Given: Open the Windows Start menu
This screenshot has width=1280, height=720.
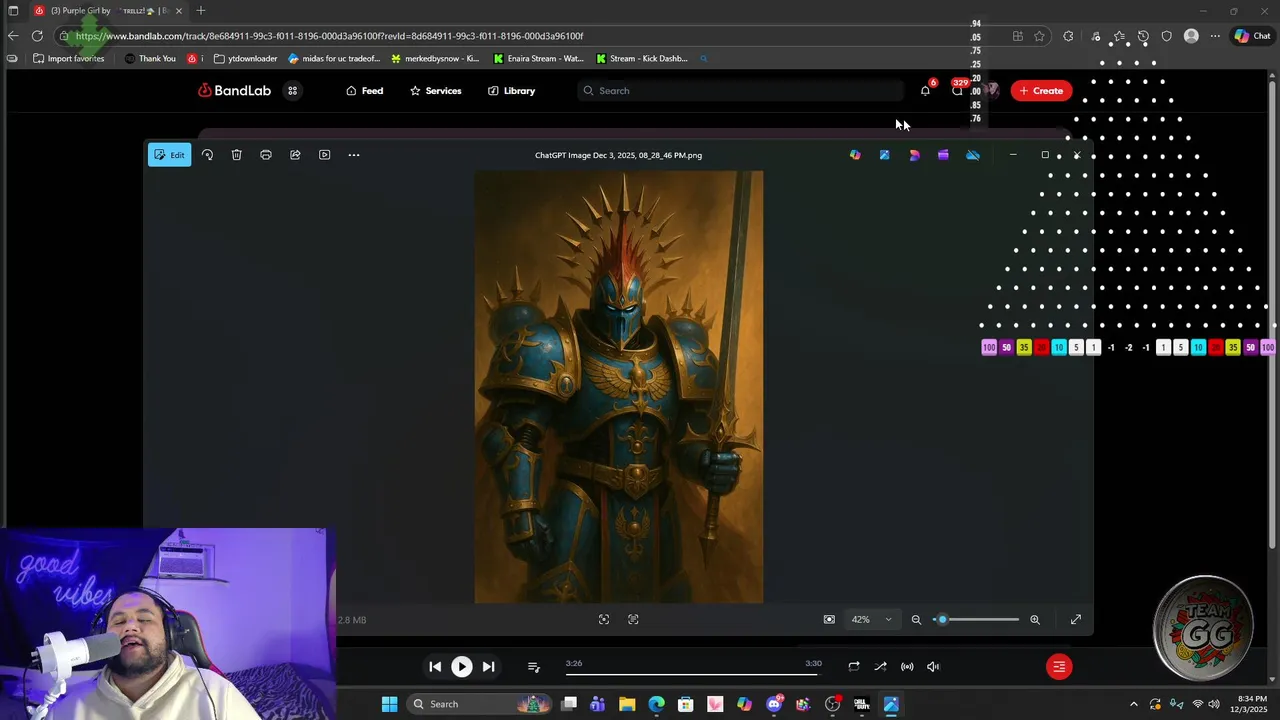Looking at the screenshot, I should pos(389,704).
